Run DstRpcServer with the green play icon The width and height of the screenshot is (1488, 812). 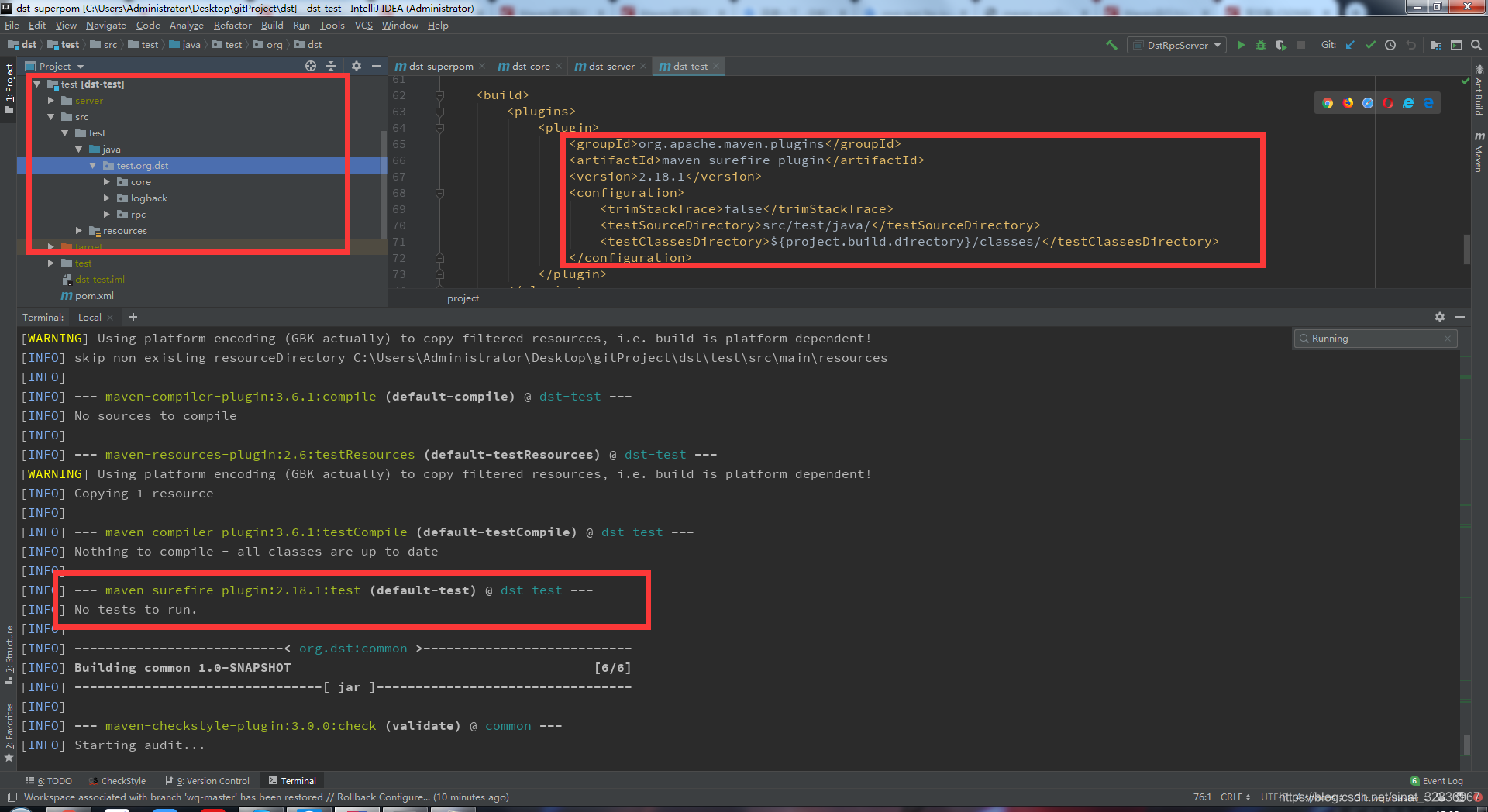pos(1241,45)
